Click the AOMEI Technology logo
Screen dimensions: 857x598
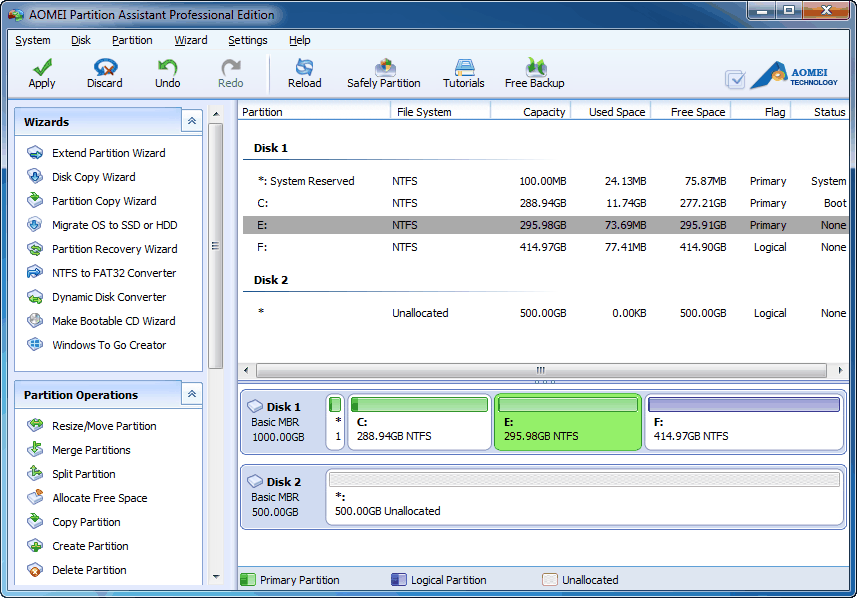click(794, 75)
